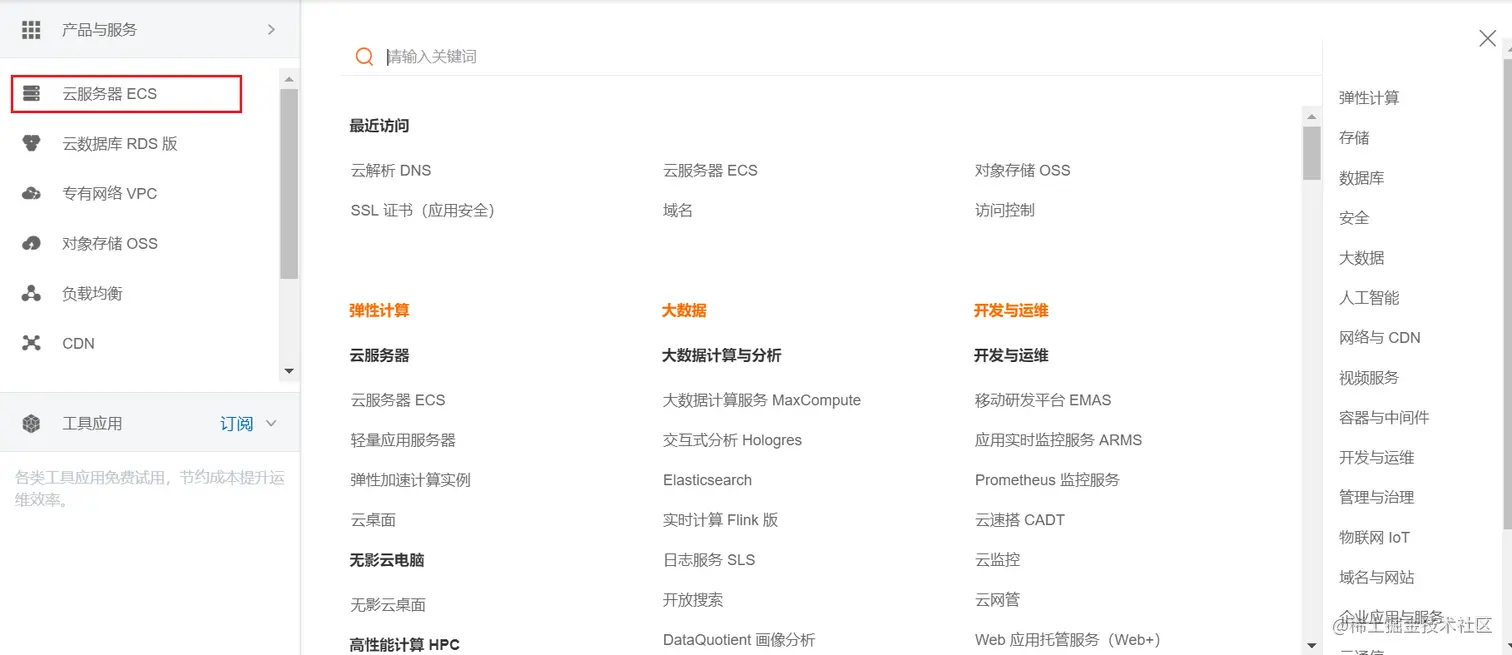Open 云服务器 ECS under 云服务器 heading
Viewport: 1512px width, 655px height.
click(x=398, y=401)
